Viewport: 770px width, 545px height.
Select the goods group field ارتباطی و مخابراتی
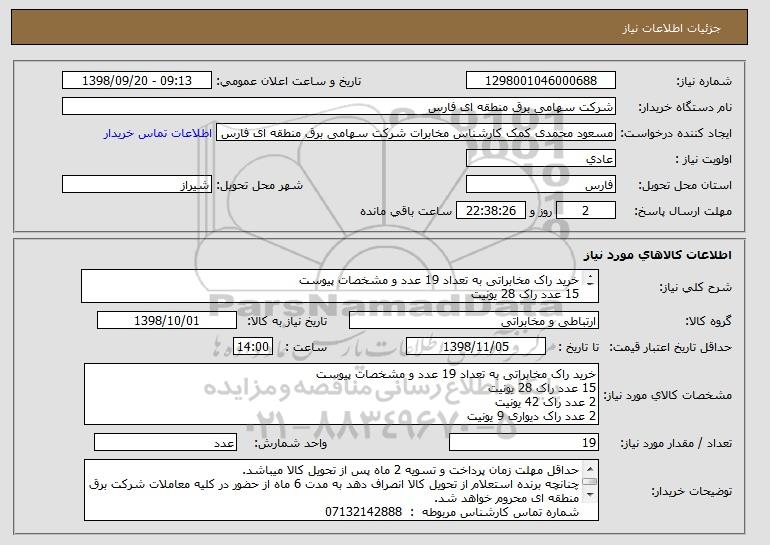pos(474,321)
